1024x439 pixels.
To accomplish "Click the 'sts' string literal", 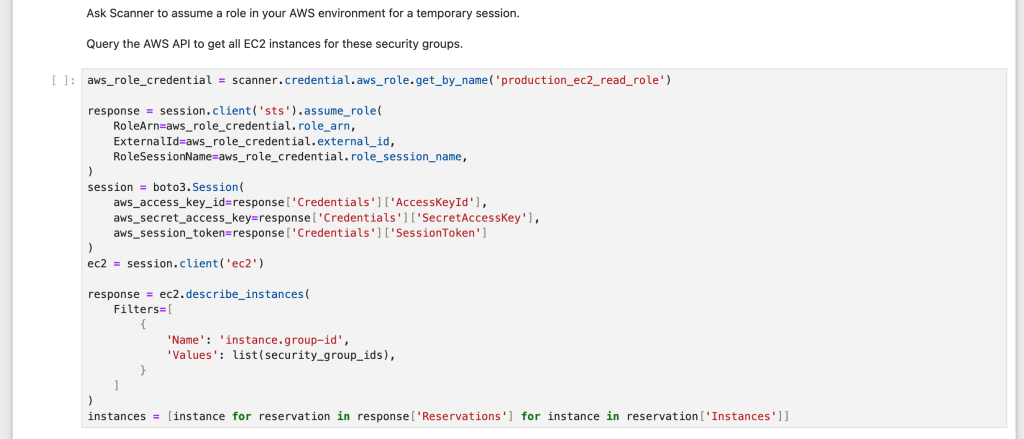I will tap(272, 111).
